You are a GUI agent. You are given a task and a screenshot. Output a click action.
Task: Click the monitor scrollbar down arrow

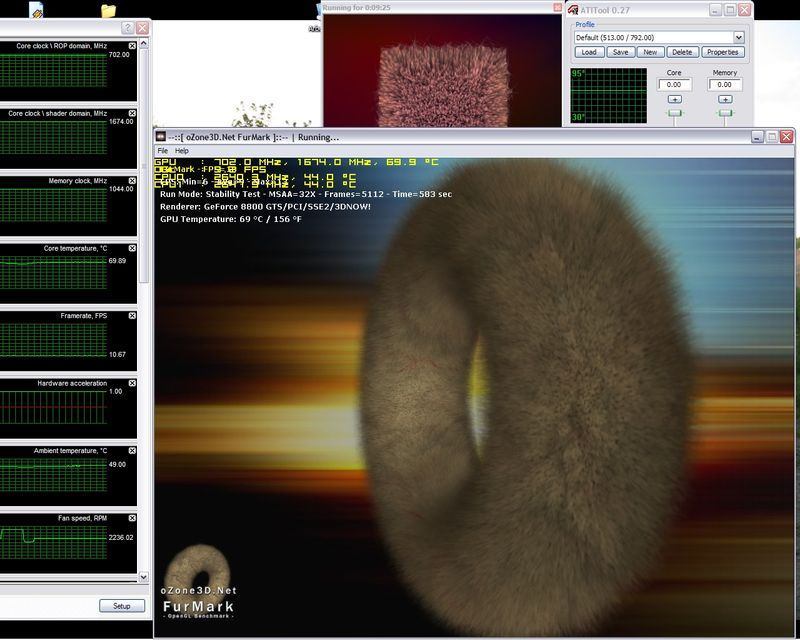[143, 577]
